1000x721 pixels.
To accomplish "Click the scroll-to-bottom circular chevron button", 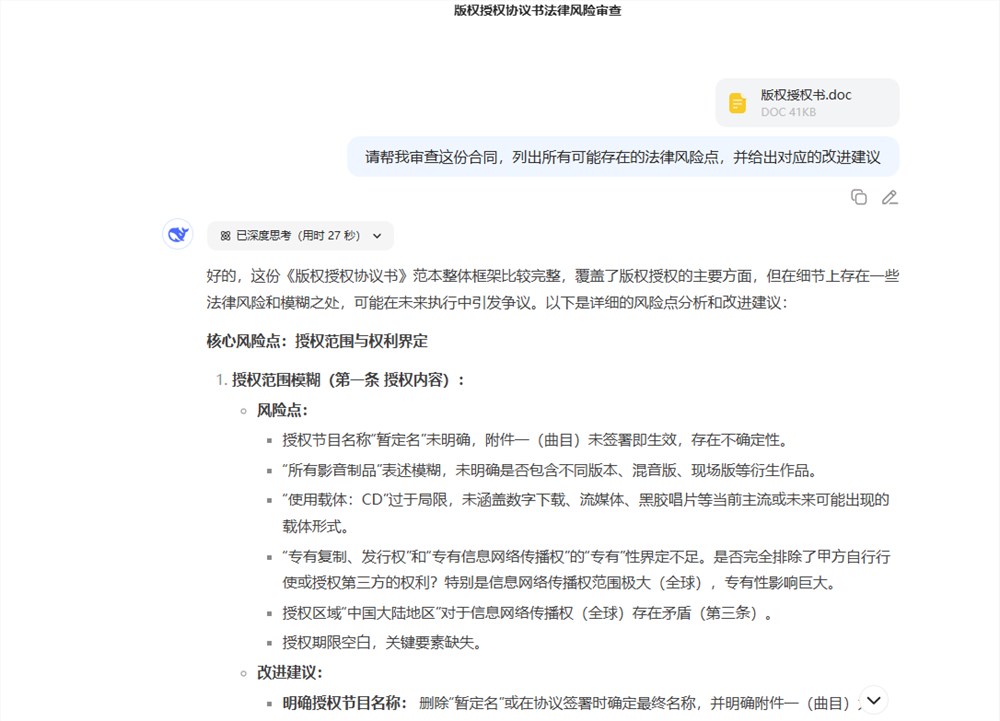I will 873,700.
